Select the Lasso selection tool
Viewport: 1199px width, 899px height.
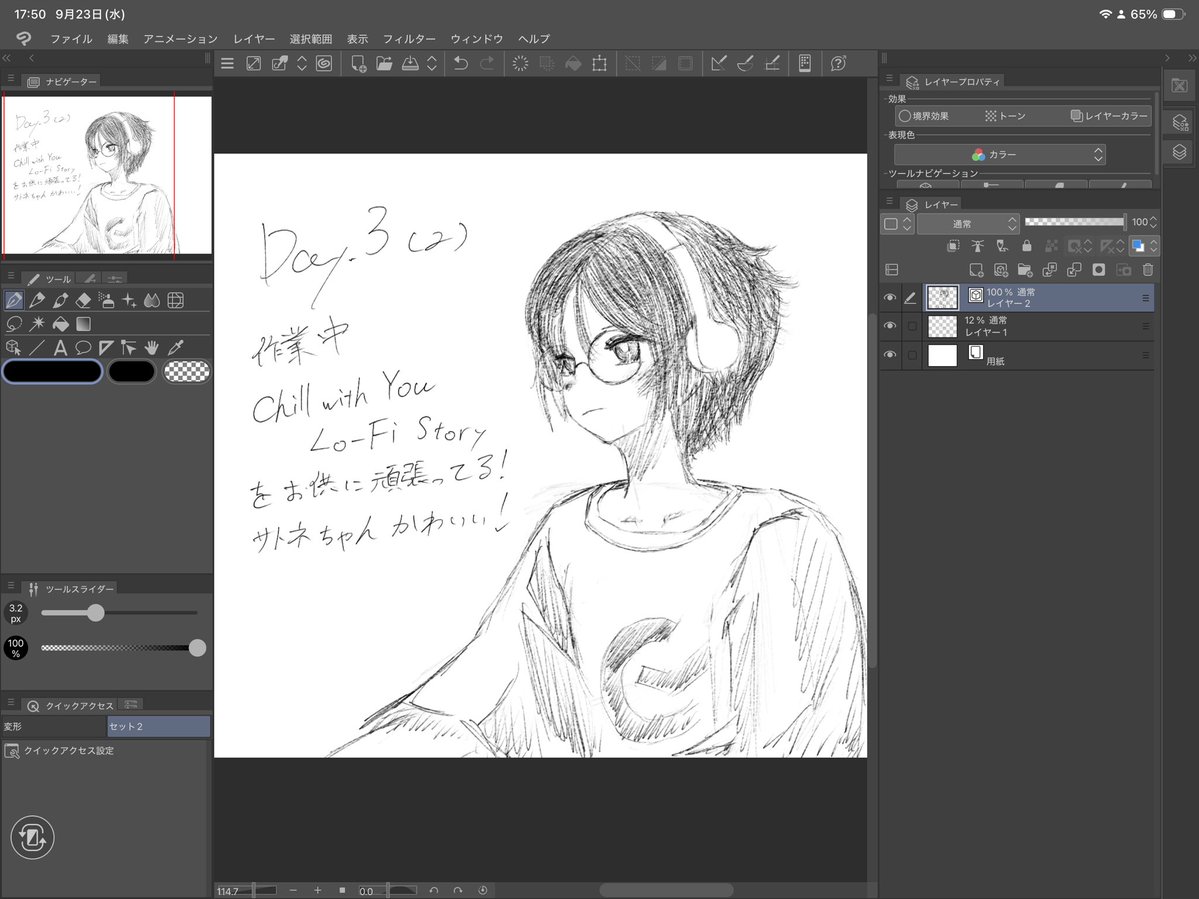point(14,324)
